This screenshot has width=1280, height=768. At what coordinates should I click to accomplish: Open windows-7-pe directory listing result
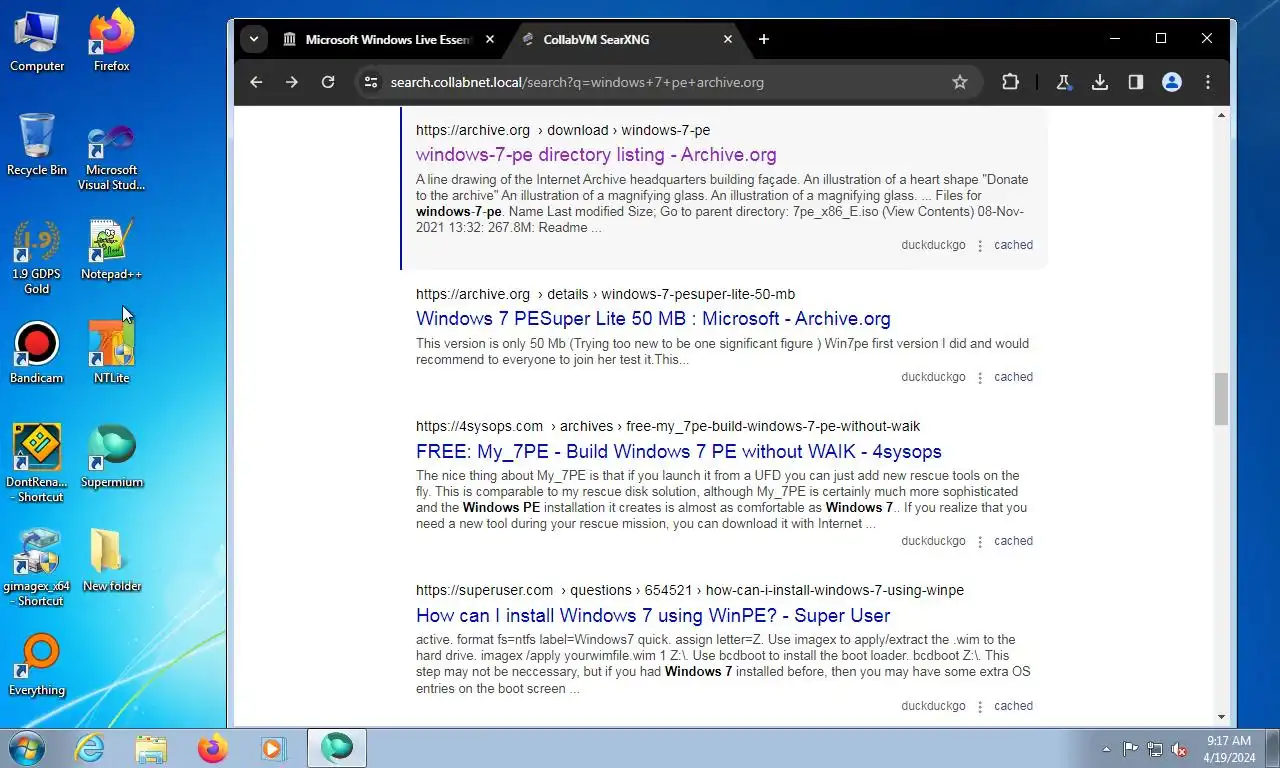pos(596,155)
